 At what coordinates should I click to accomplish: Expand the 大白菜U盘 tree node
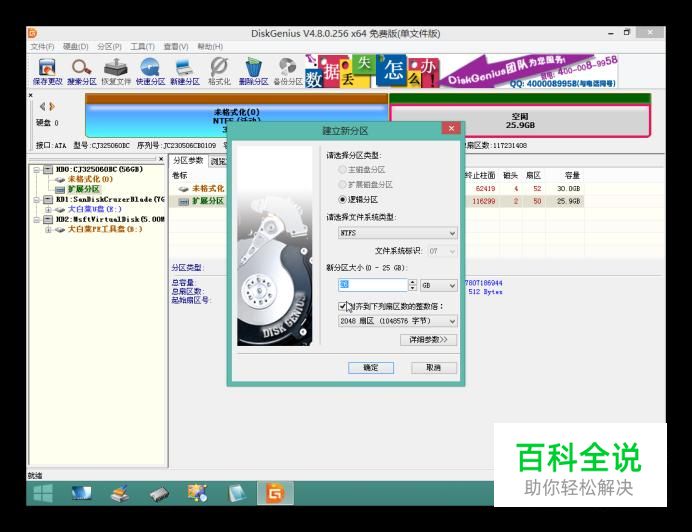(x=48, y=210)
